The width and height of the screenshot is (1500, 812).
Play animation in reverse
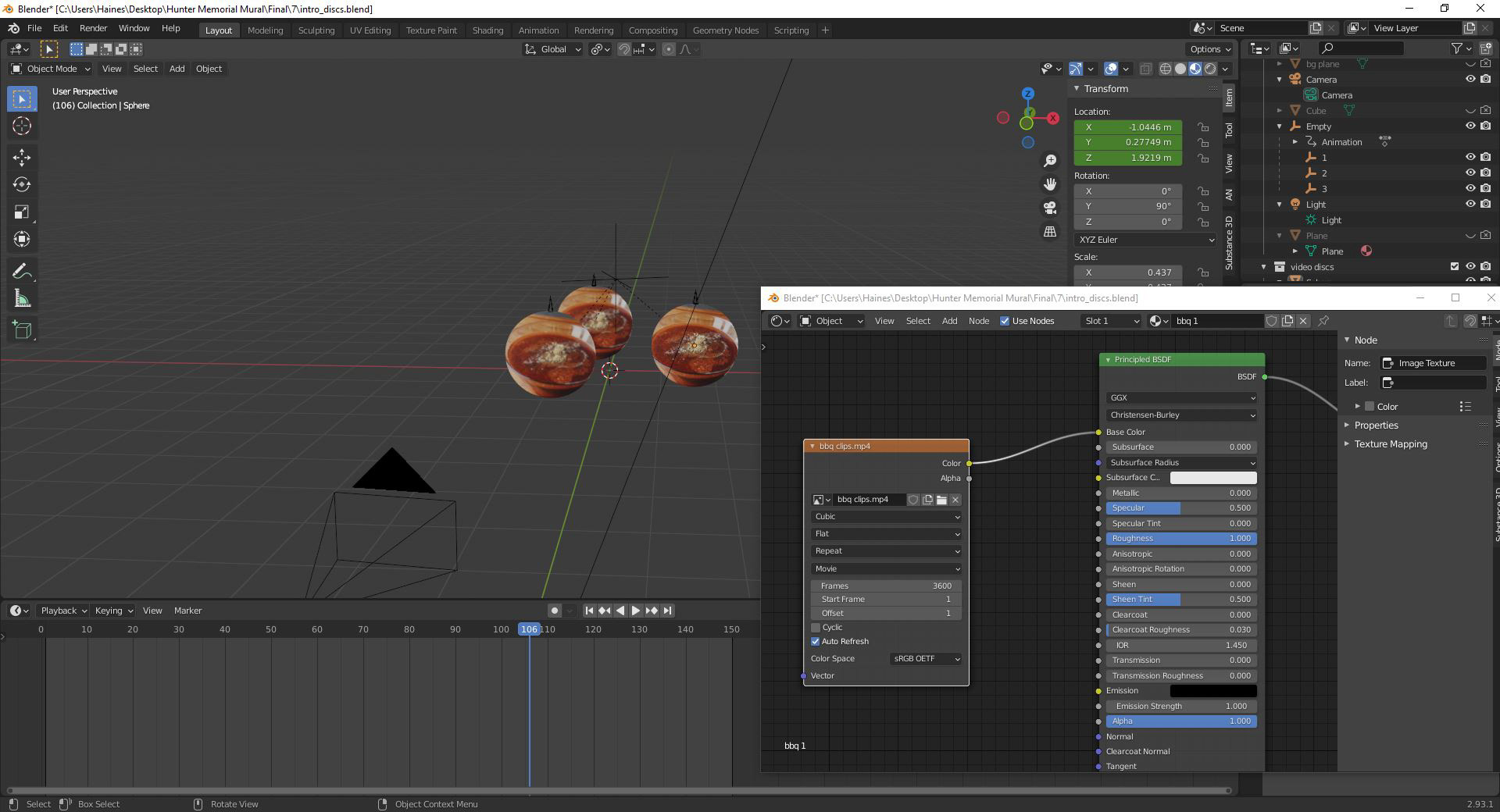click(x=620, y=611)
